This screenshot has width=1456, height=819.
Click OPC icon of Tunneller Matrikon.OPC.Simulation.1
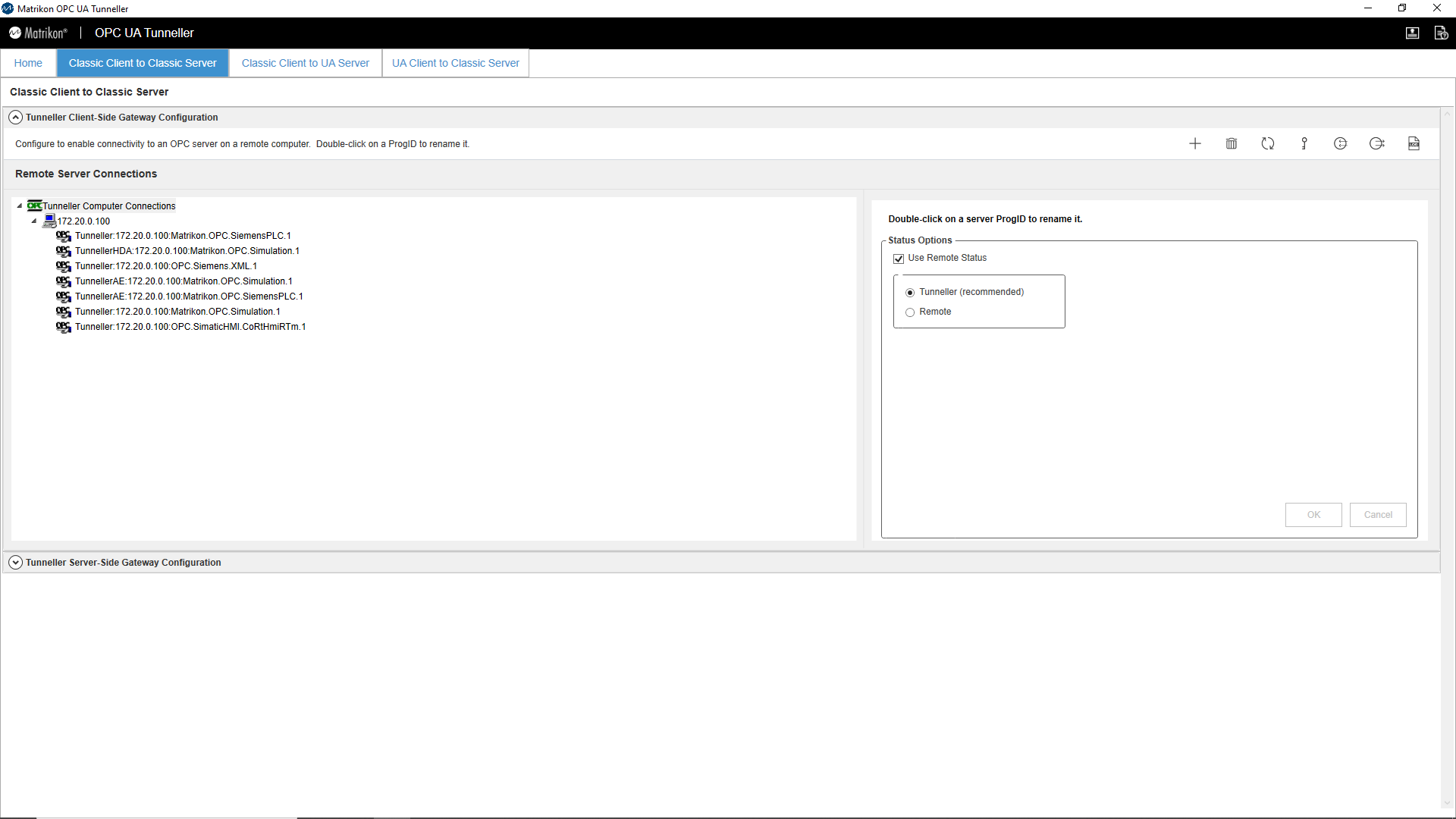coord(64,312)
